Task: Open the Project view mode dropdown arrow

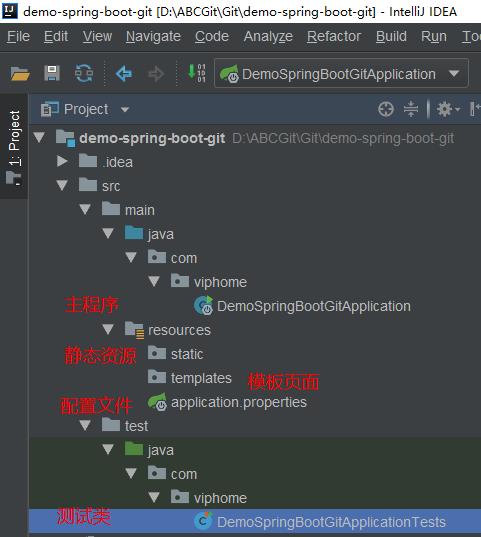Action: pyautogui.click(x=125, y=110)
